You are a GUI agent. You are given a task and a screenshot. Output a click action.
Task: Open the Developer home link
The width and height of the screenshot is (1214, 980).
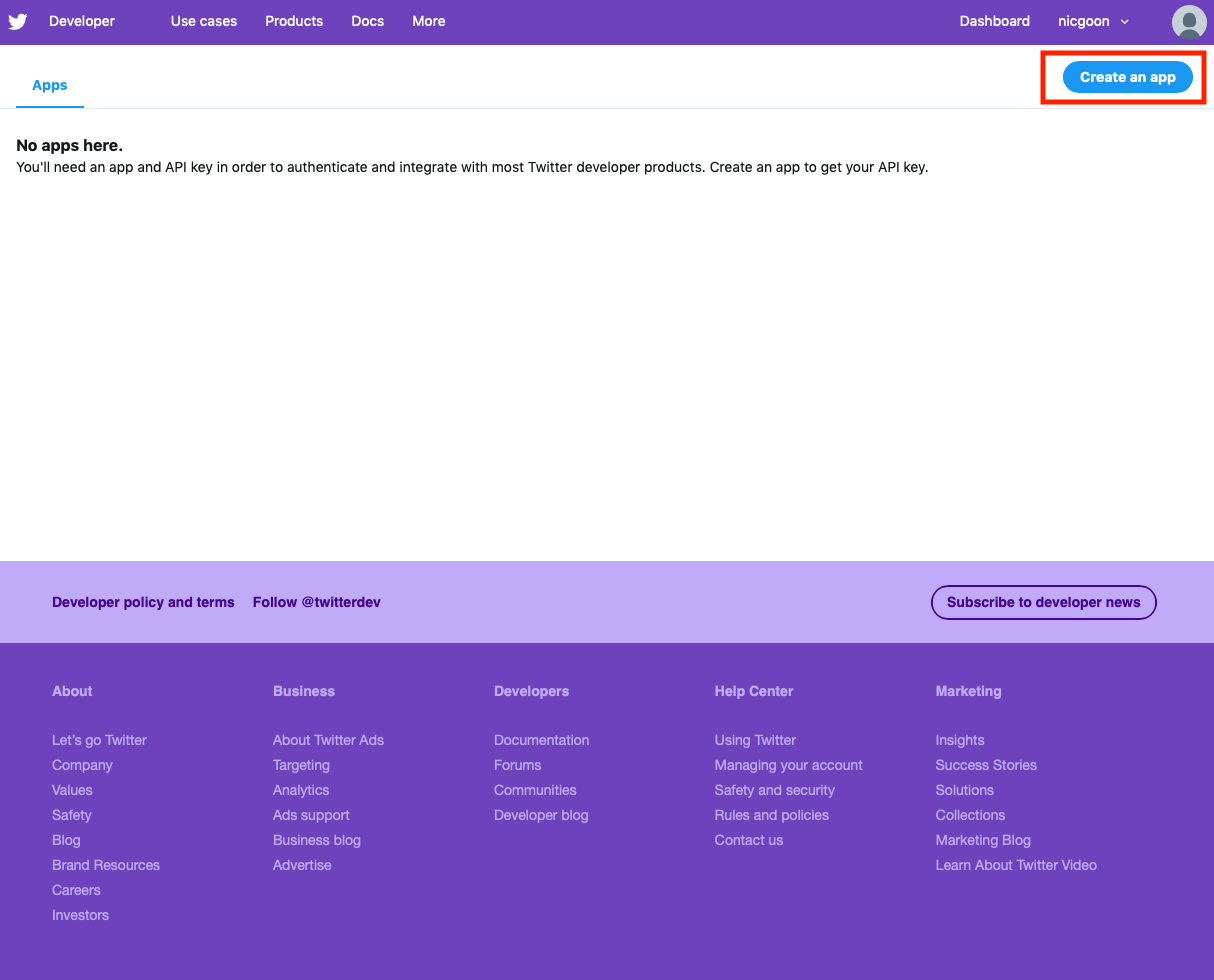[82, 21]
